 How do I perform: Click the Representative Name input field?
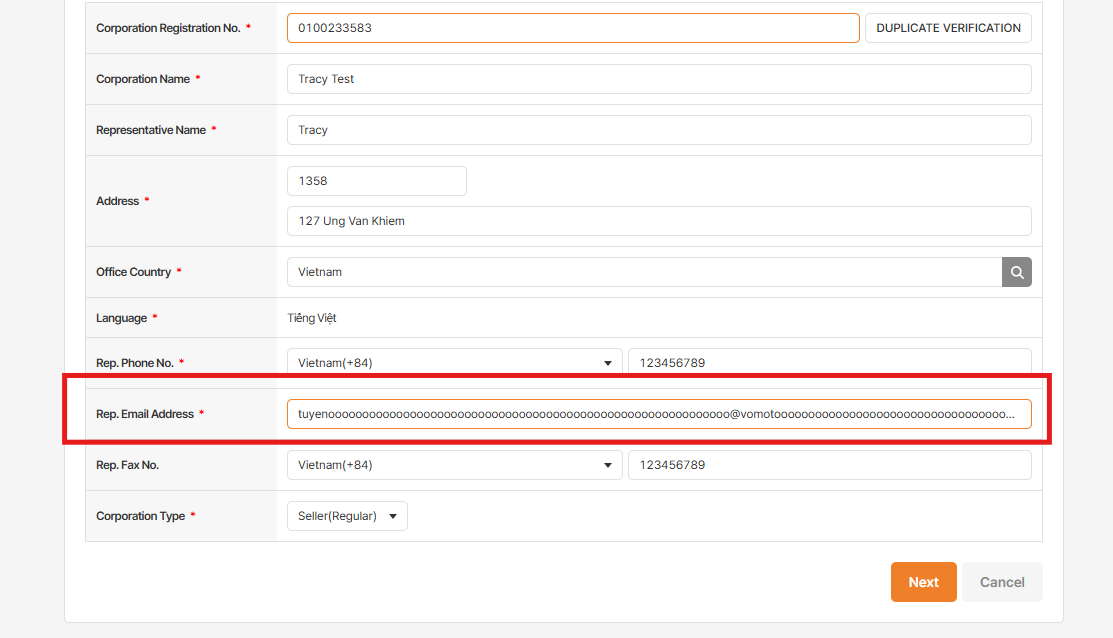[x=659, y=130]
